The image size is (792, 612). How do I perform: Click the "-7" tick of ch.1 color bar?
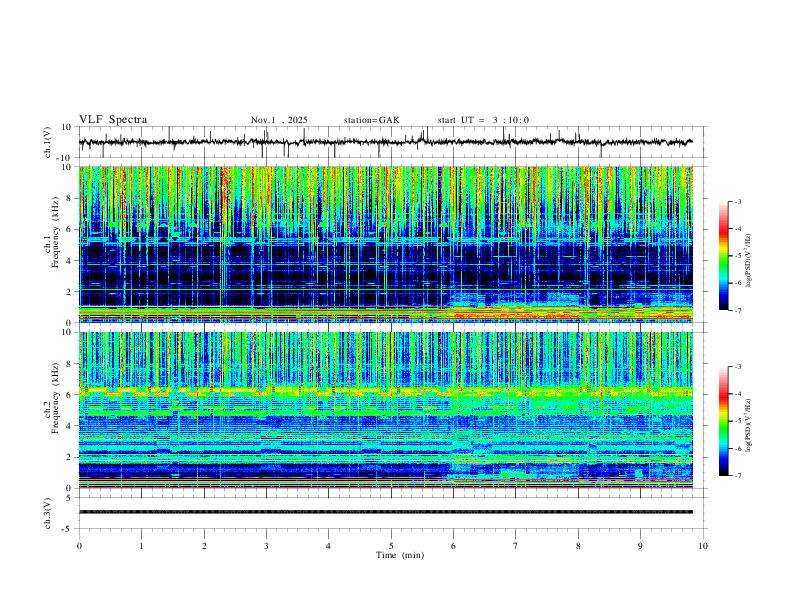tap(738, 310)
